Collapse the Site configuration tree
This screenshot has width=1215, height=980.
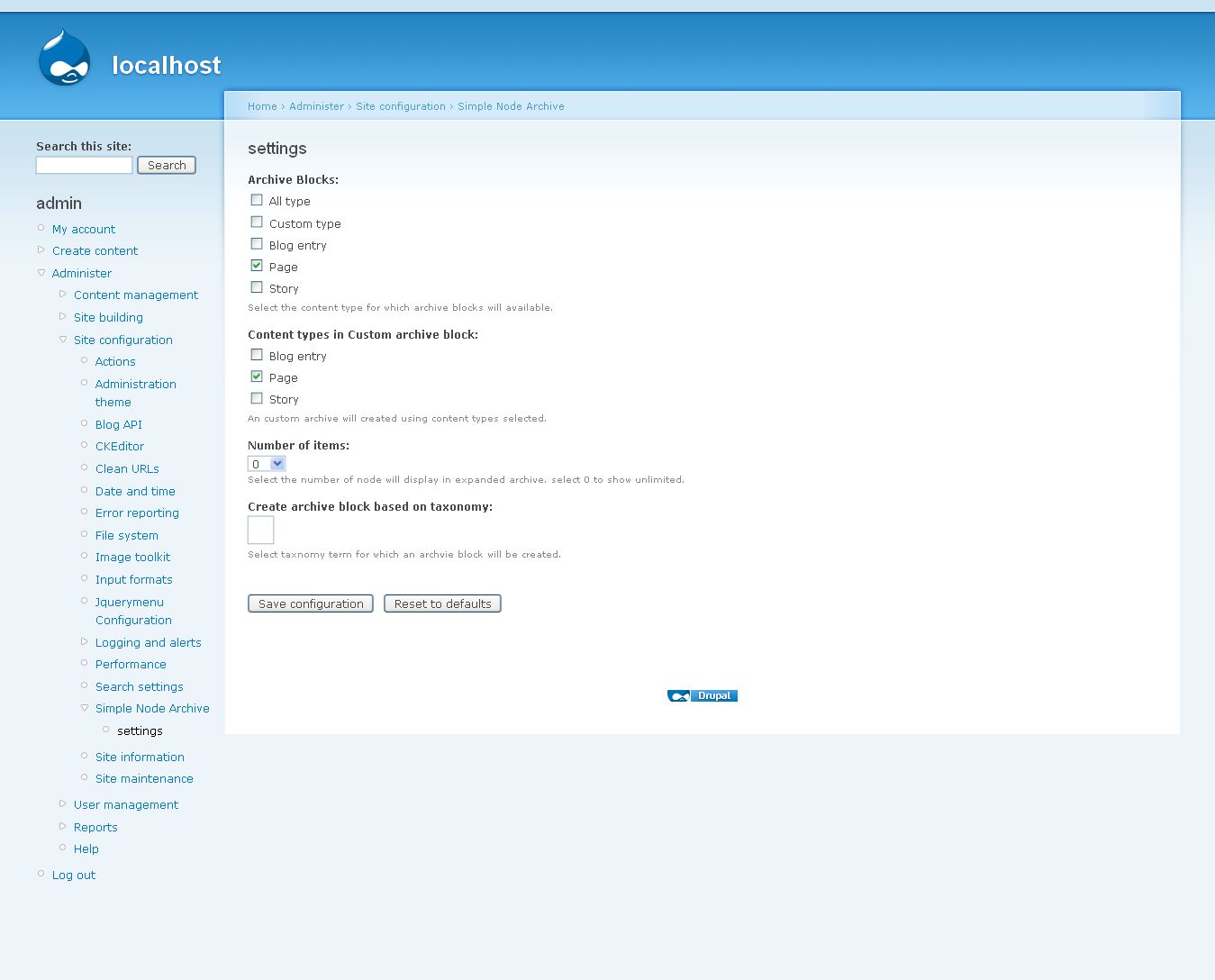pos(62,340)
